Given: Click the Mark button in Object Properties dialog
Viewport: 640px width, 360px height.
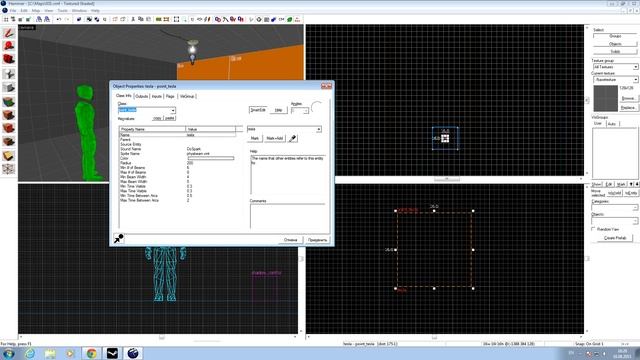Looking at the screenshot, I should (255, 138).
